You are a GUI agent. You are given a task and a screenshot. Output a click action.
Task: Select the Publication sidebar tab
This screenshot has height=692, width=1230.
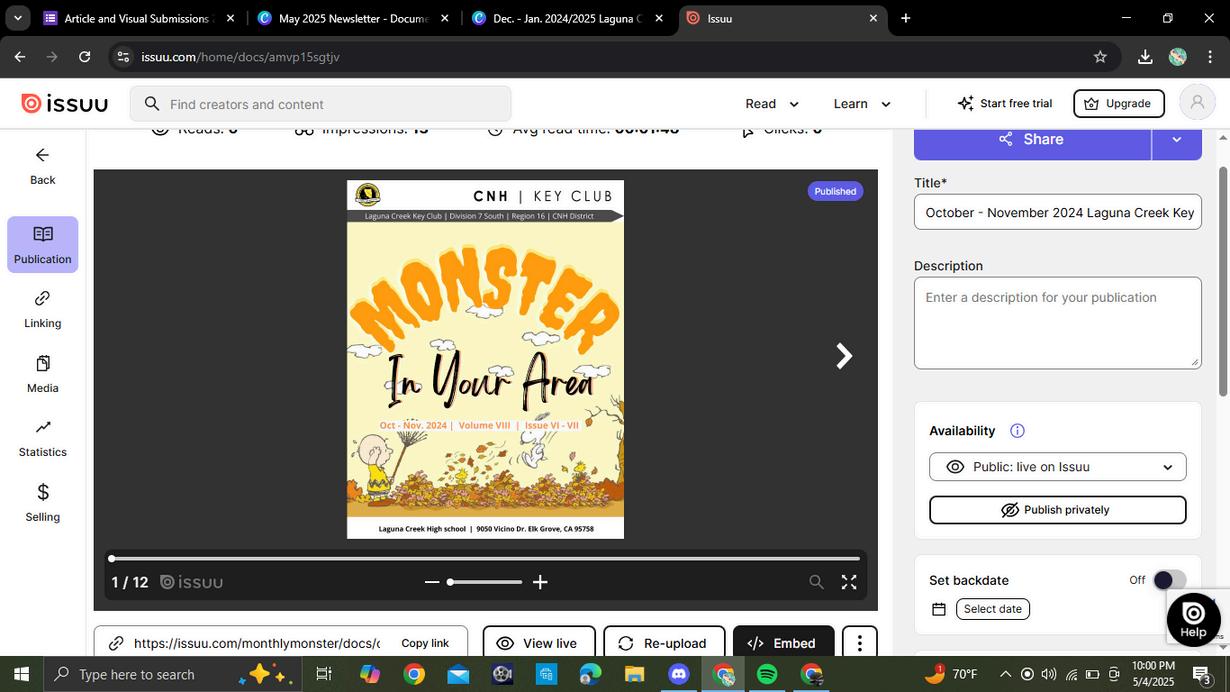42,245
